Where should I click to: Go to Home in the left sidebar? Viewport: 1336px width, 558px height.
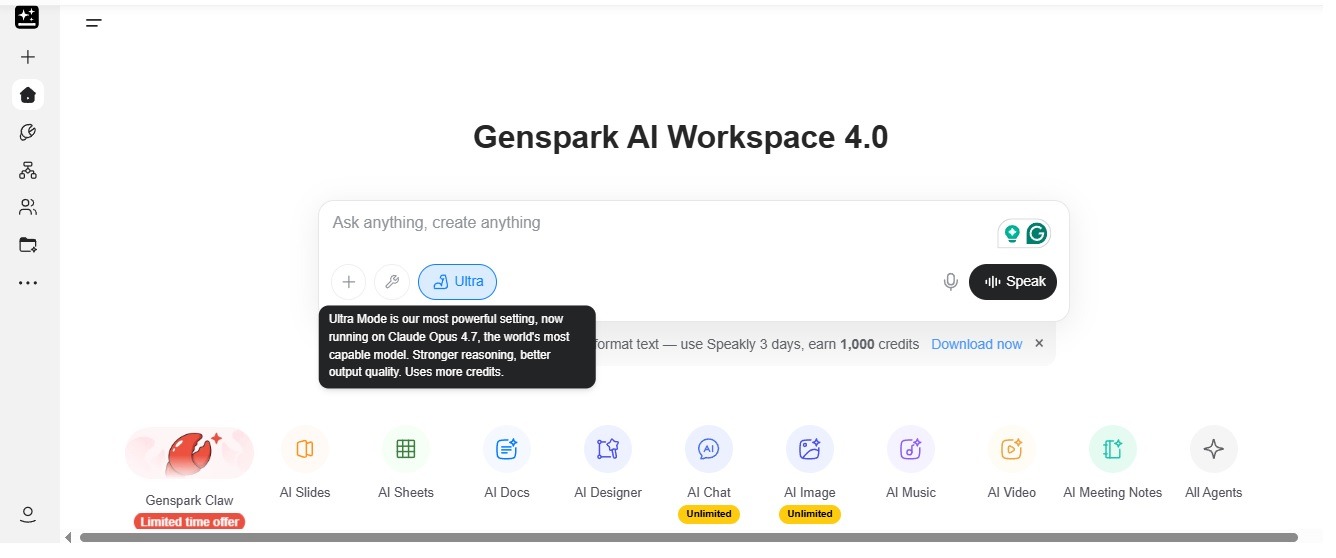coord(28,95)
